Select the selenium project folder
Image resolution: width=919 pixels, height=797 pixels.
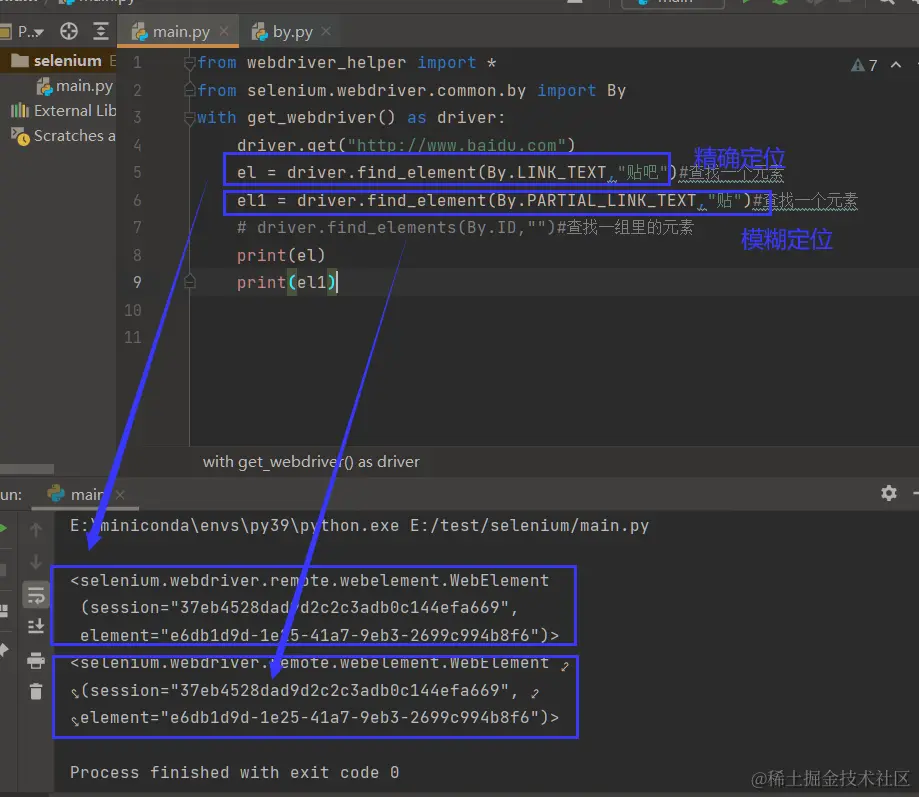(57, 60)
